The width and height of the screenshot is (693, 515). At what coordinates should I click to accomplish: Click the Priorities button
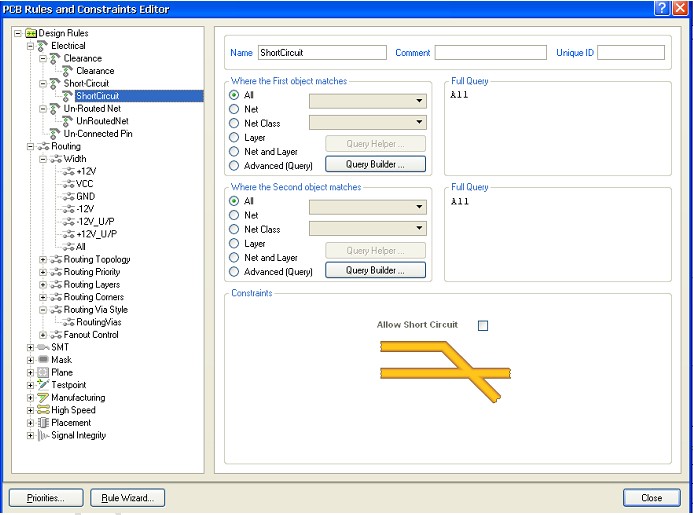45,497
